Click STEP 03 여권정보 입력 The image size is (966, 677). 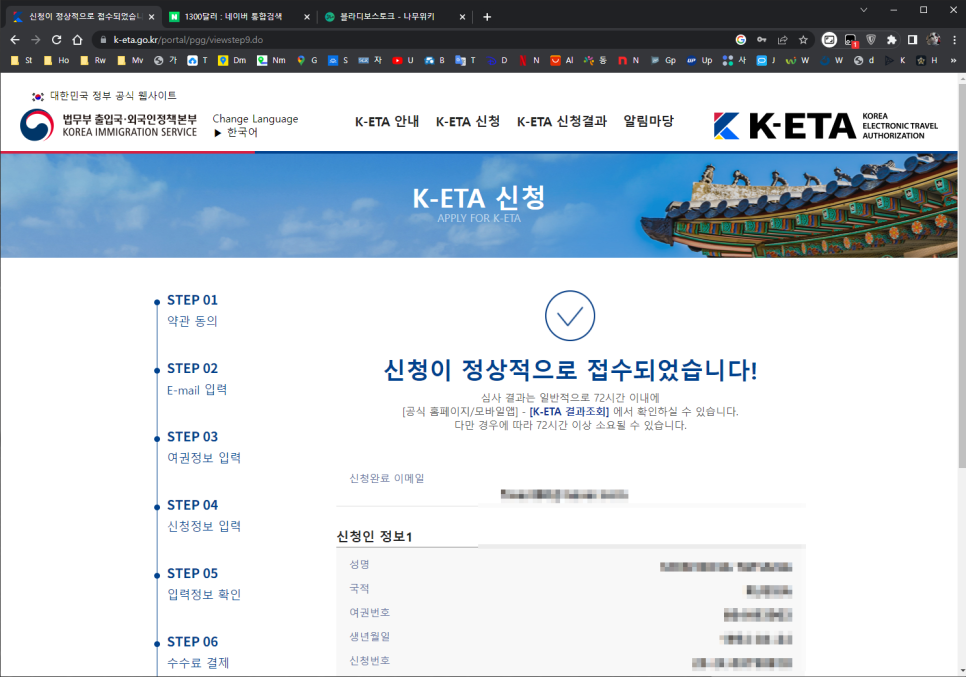(x=204, y=447)
